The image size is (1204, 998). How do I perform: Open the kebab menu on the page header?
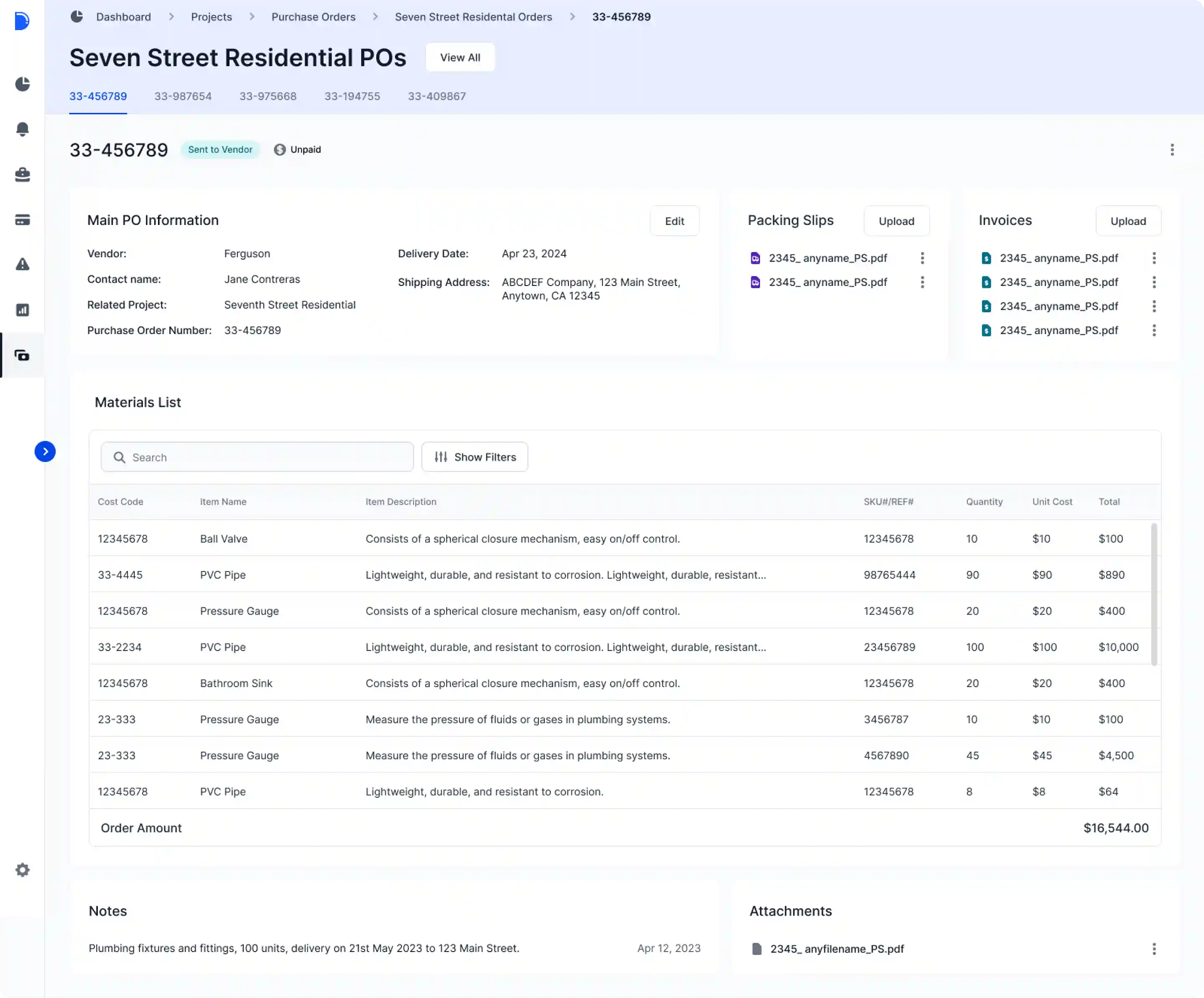click(x=1173, y=150)
